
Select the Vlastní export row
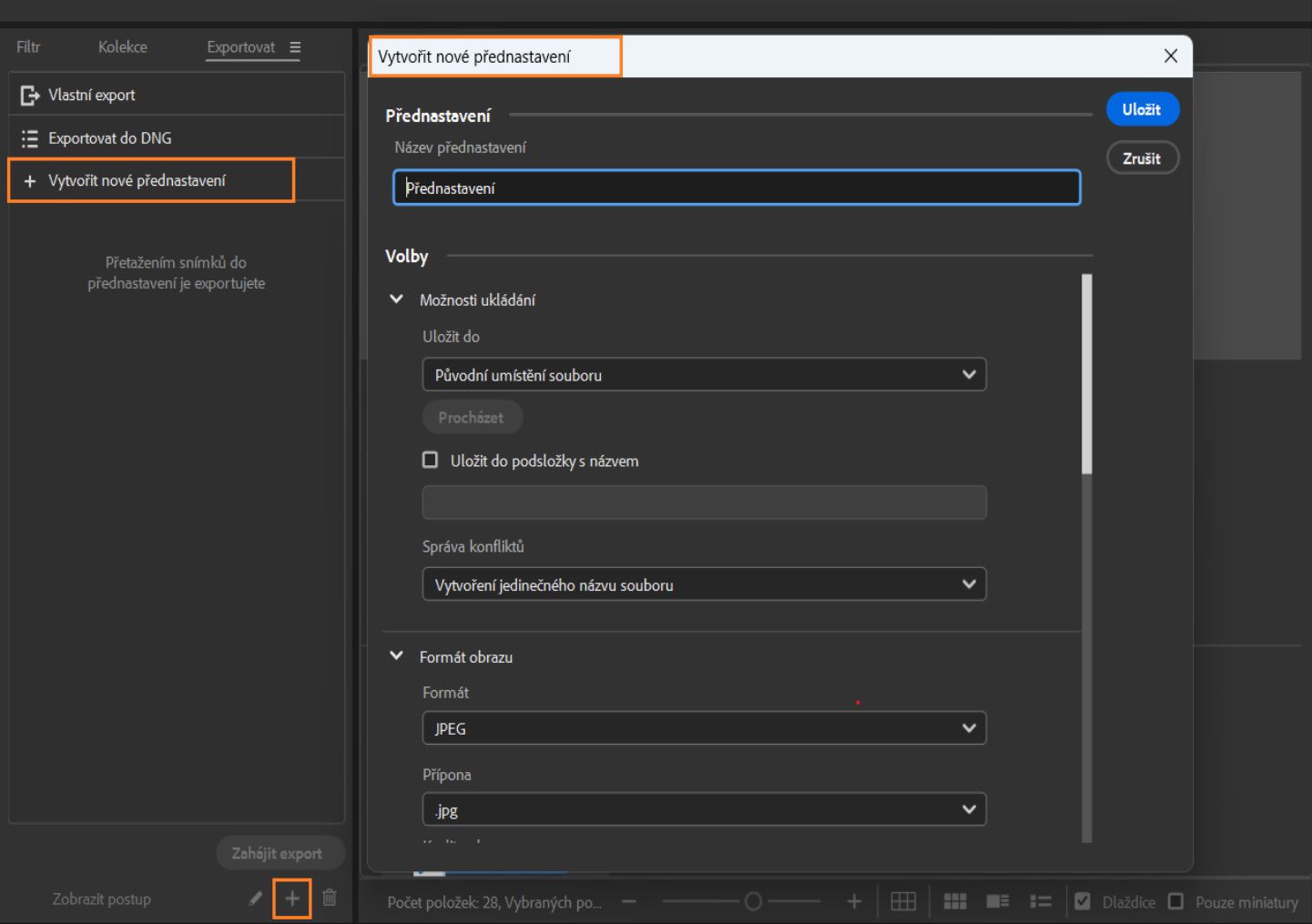[177, 95]
